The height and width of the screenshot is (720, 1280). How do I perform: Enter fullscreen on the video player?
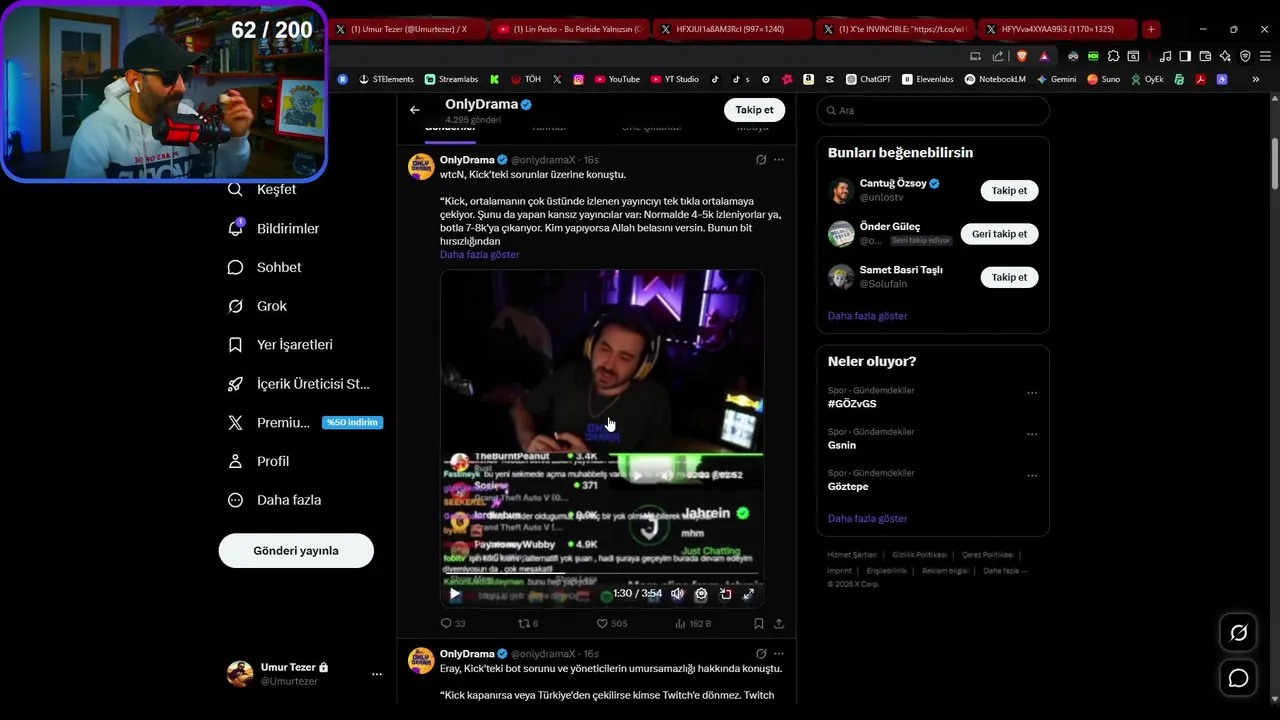pos(748,594)
